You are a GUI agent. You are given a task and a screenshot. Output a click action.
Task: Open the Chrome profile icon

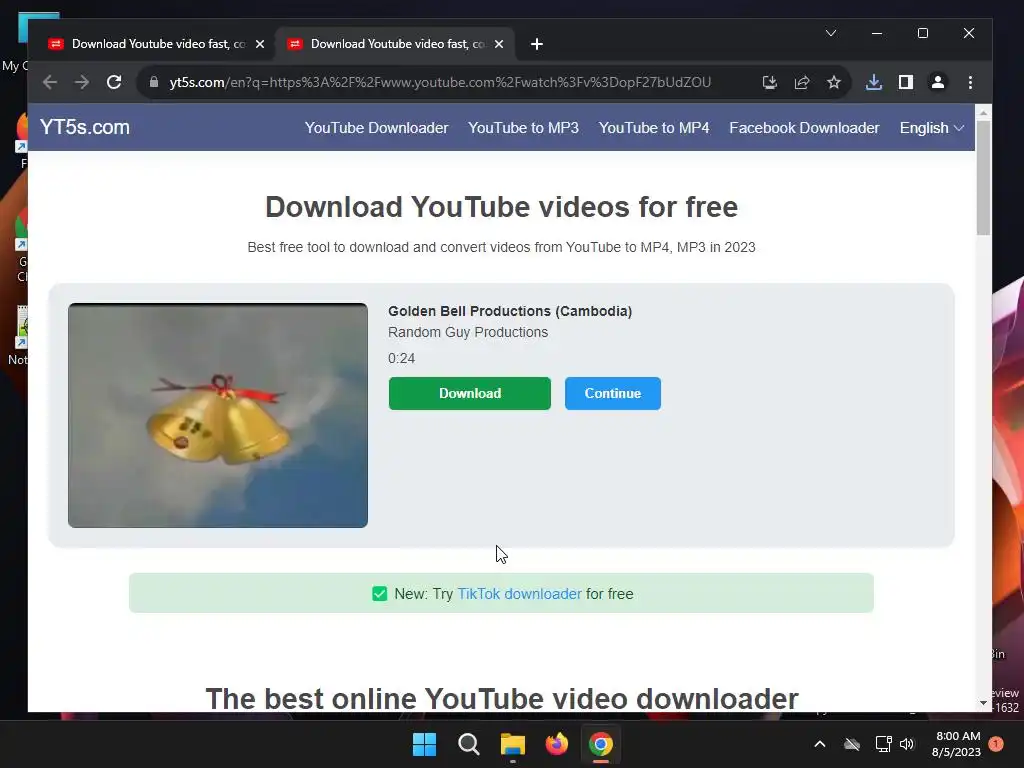tap(938, 82)
